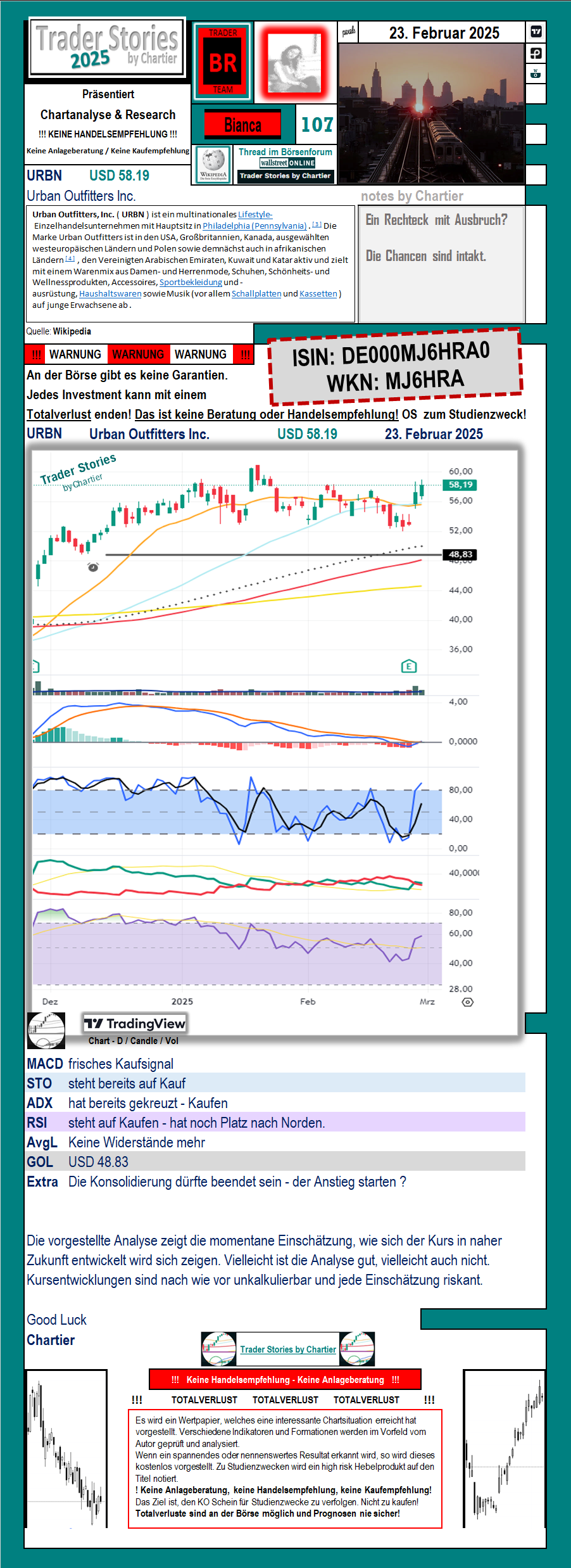Click the 'Mrz' label on the chart time axis
Screen dimensions: 571x1568
click(x=427, y=1002)
